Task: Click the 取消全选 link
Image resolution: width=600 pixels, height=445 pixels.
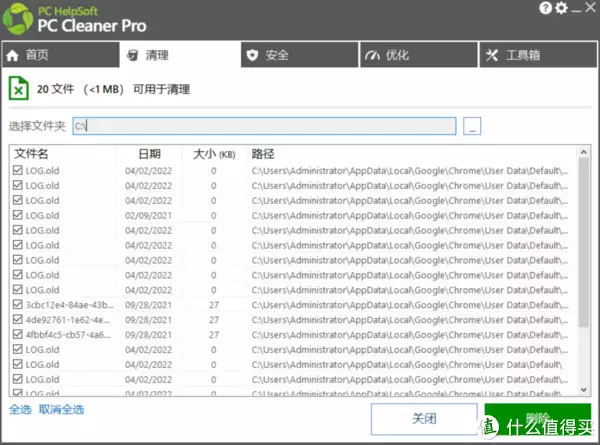Action: (x=61, y=410)
